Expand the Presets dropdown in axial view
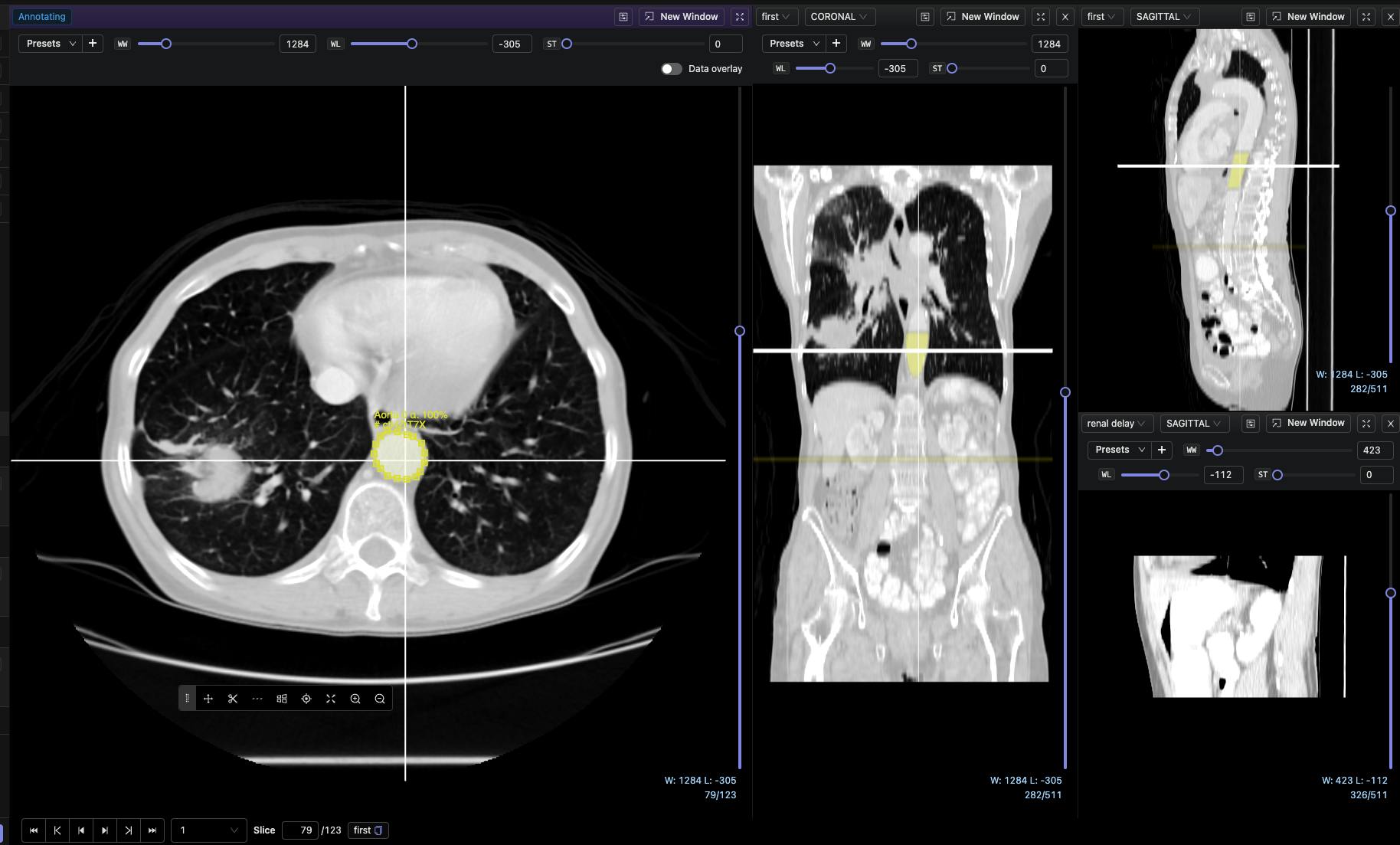The width and height of the screenshot is (1400, 845). (51, 44)
